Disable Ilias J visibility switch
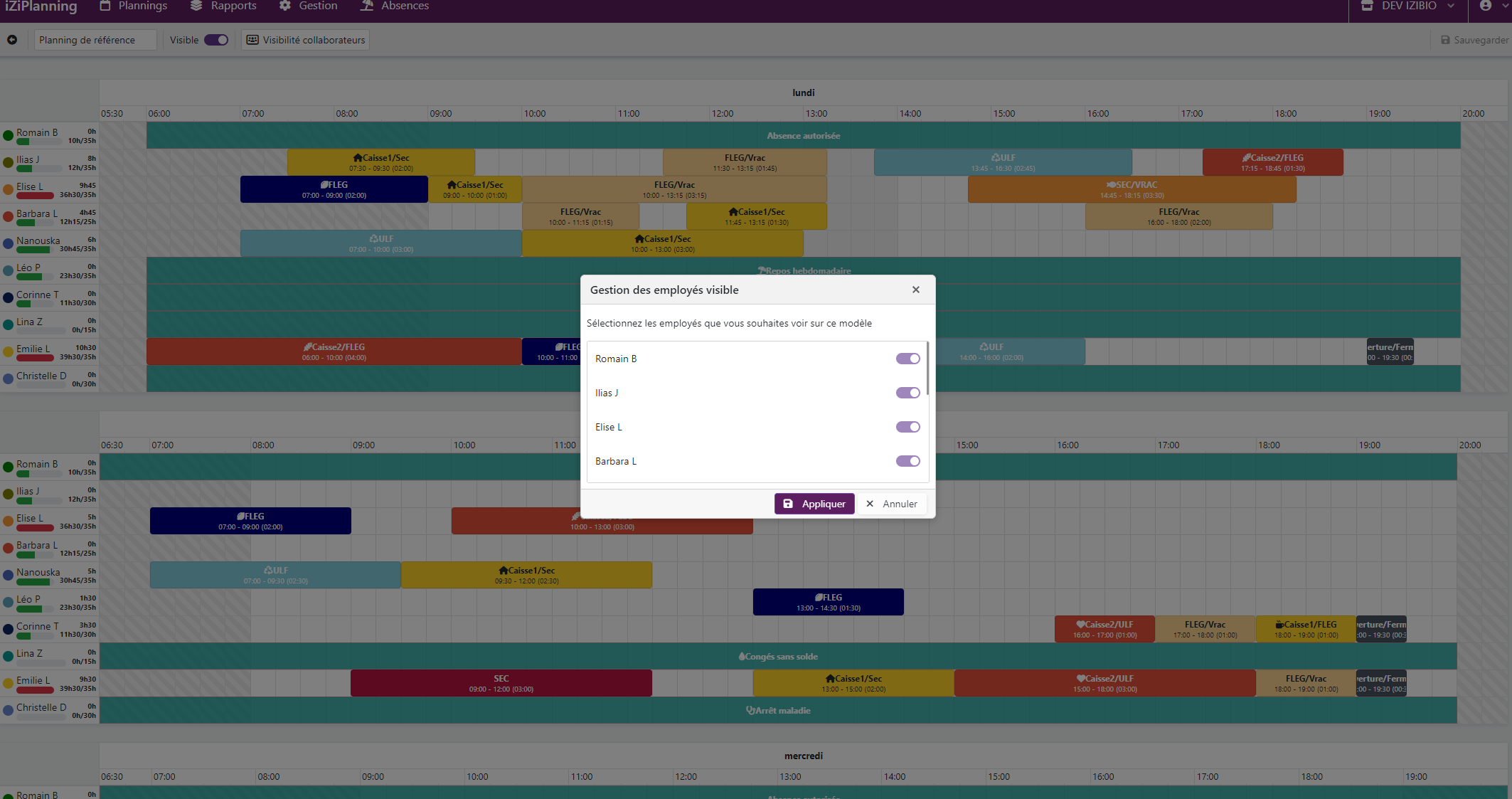The image size is (1512, 799). [907, 393]
